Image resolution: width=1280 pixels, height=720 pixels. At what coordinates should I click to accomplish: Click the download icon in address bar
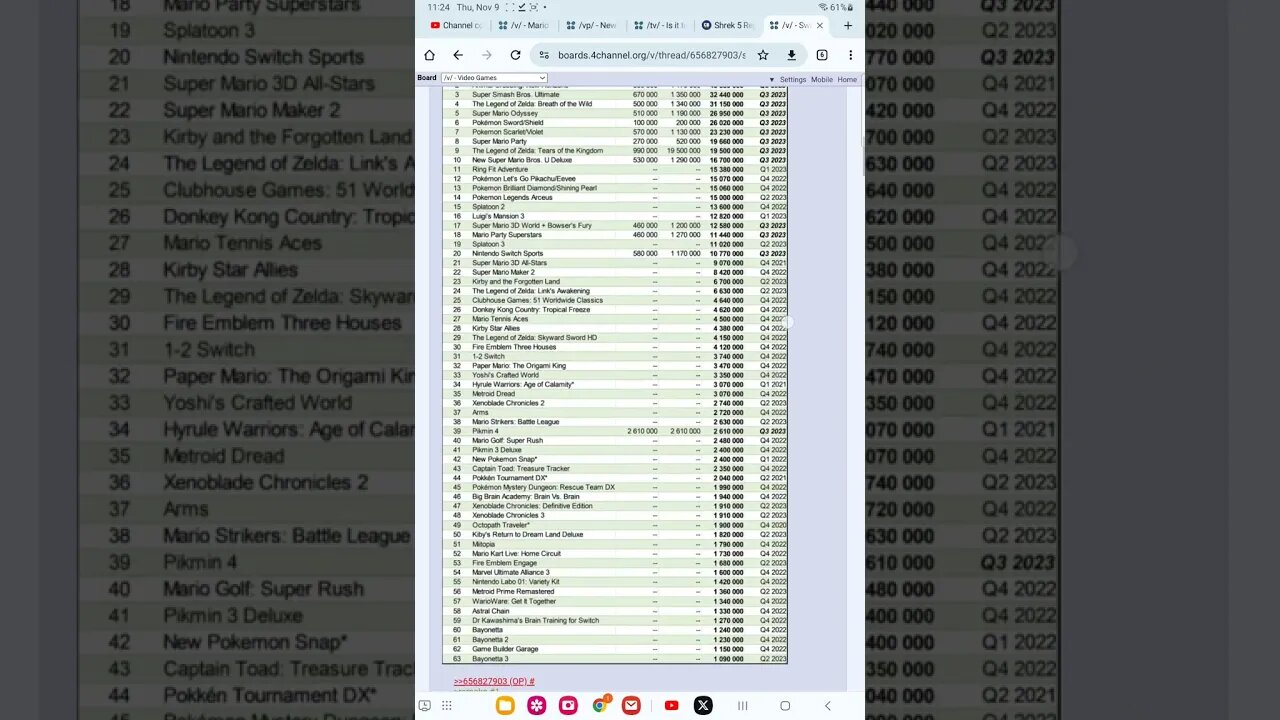click(791, 55)
